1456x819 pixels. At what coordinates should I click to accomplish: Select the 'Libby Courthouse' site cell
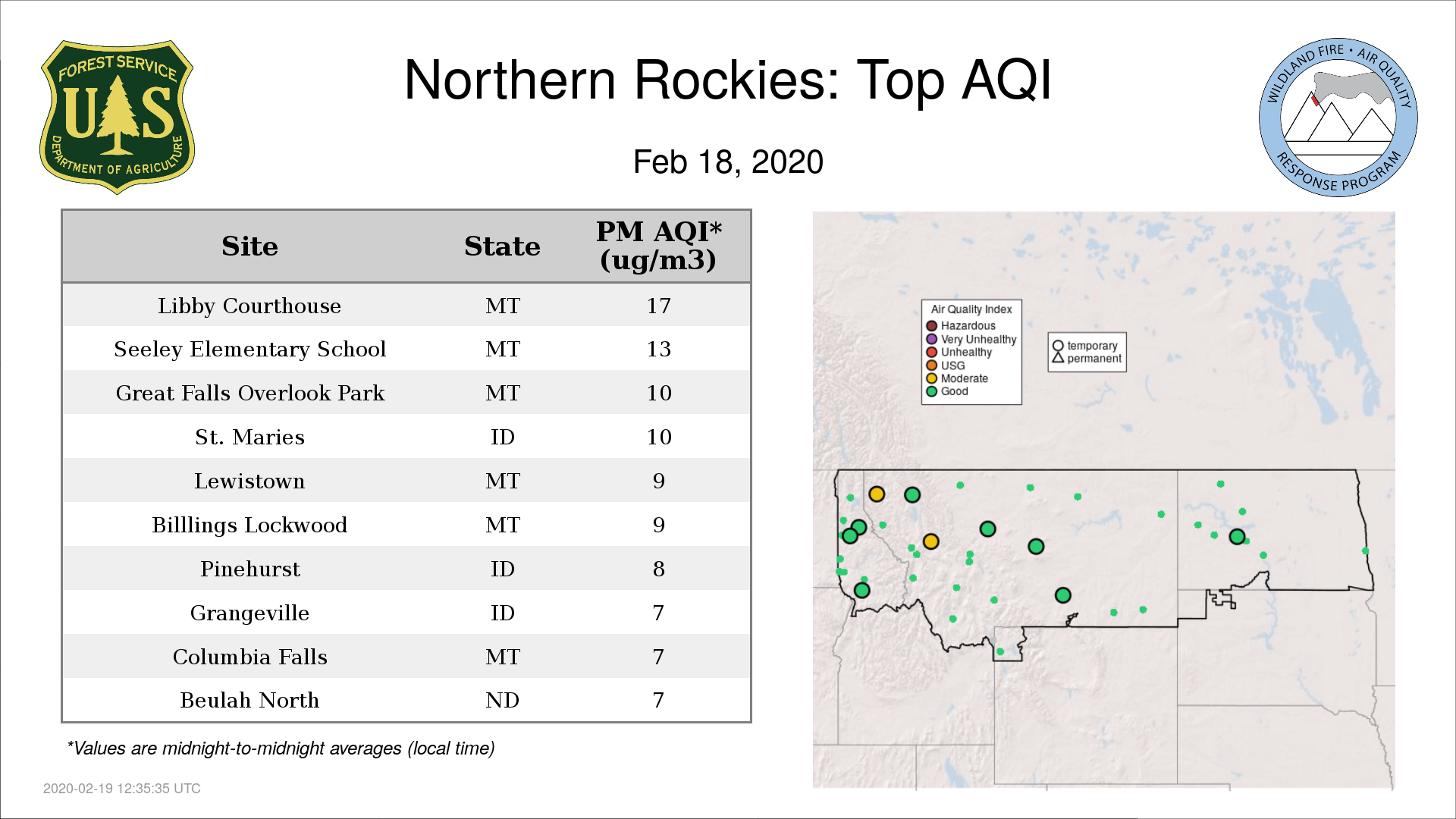tap(249, 306)
